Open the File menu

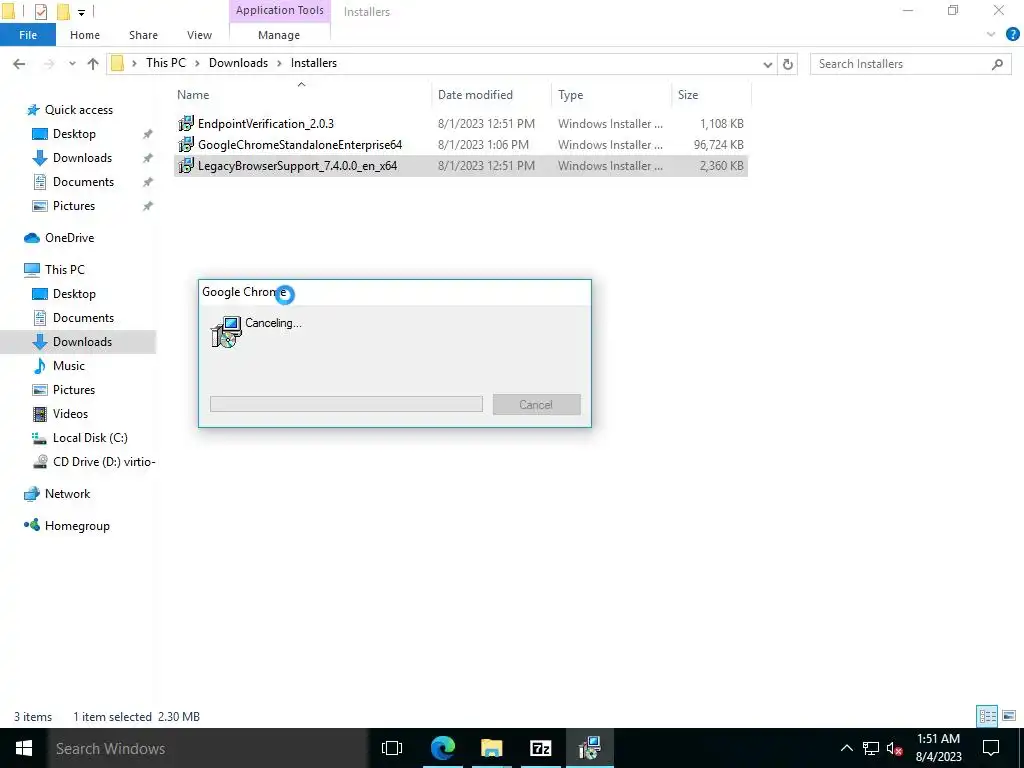point(28,35)
